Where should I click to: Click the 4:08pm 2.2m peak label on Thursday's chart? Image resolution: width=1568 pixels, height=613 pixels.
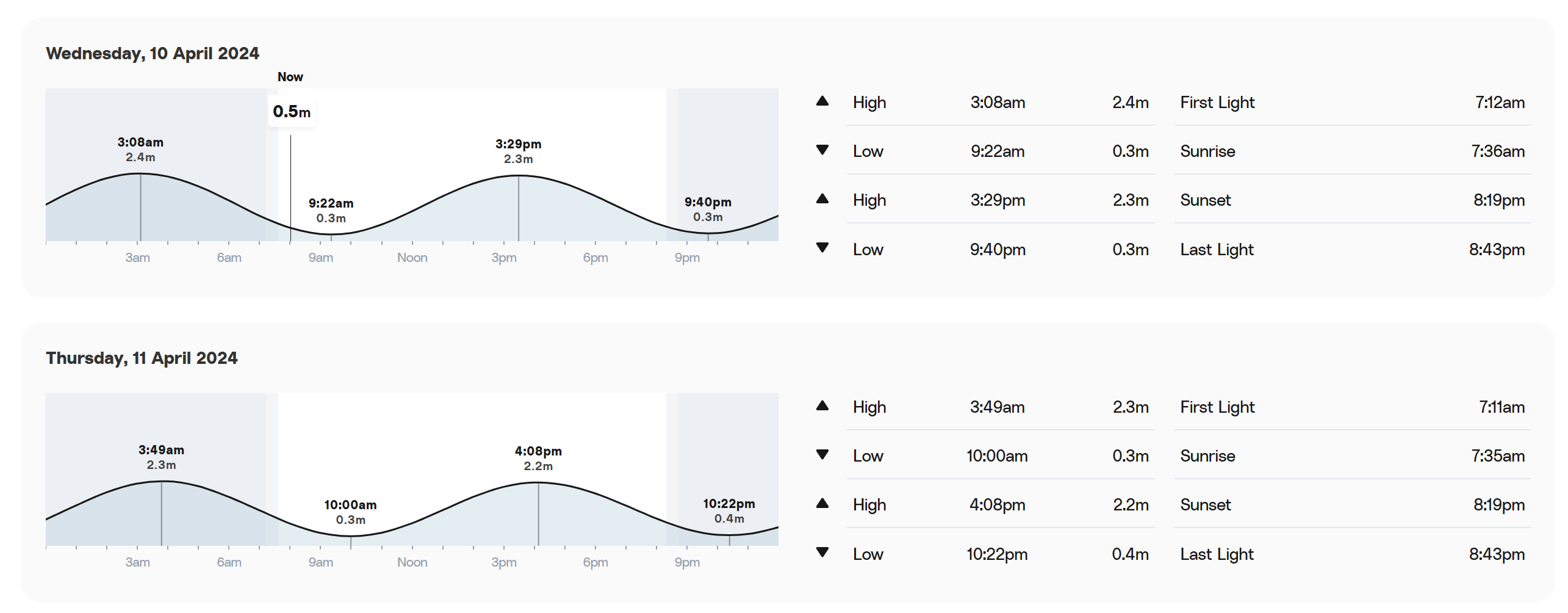538,459
